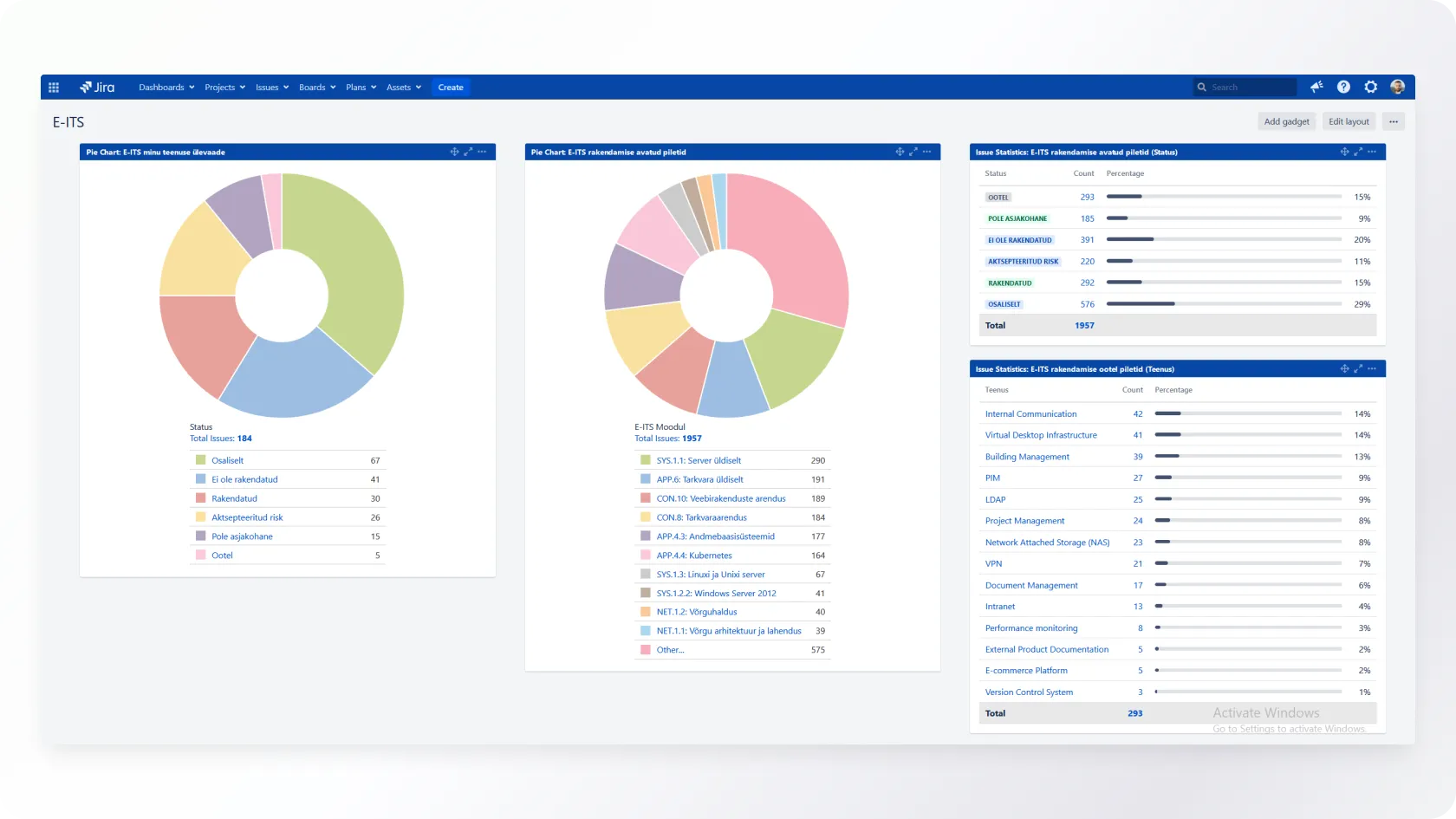Click the Edit layout button

(1349, 122)
